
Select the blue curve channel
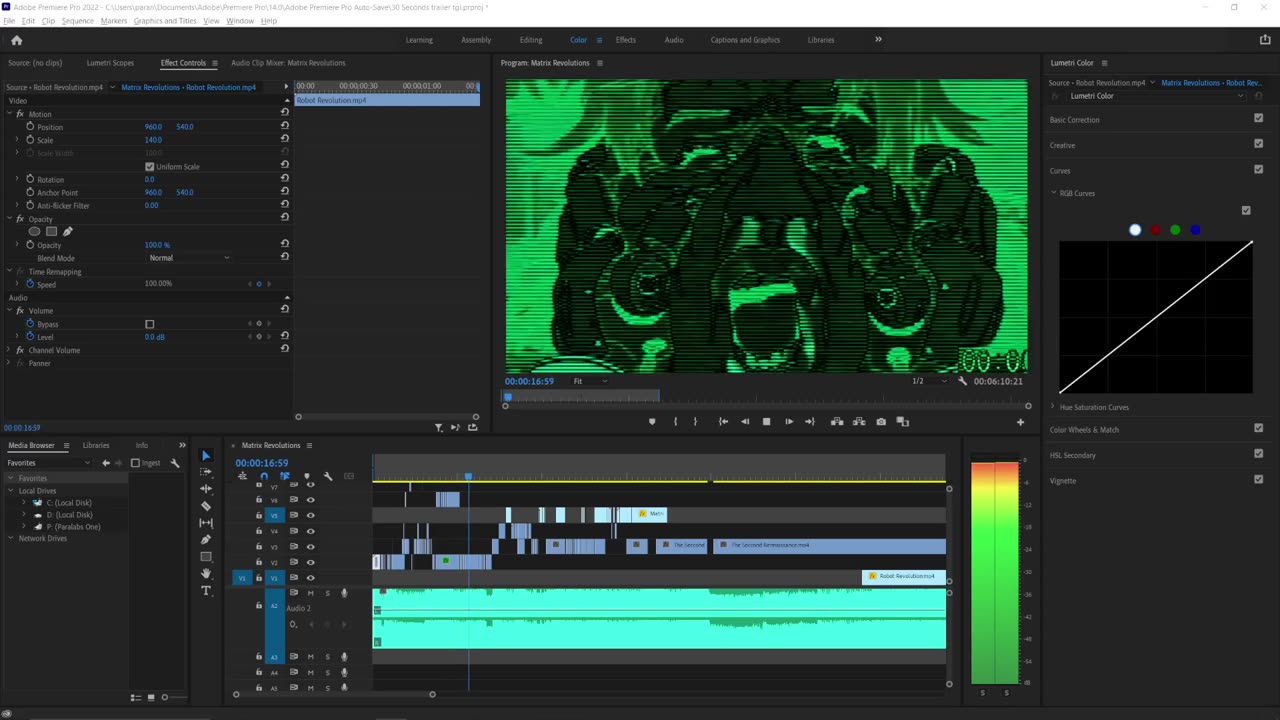pos(1195,230)
